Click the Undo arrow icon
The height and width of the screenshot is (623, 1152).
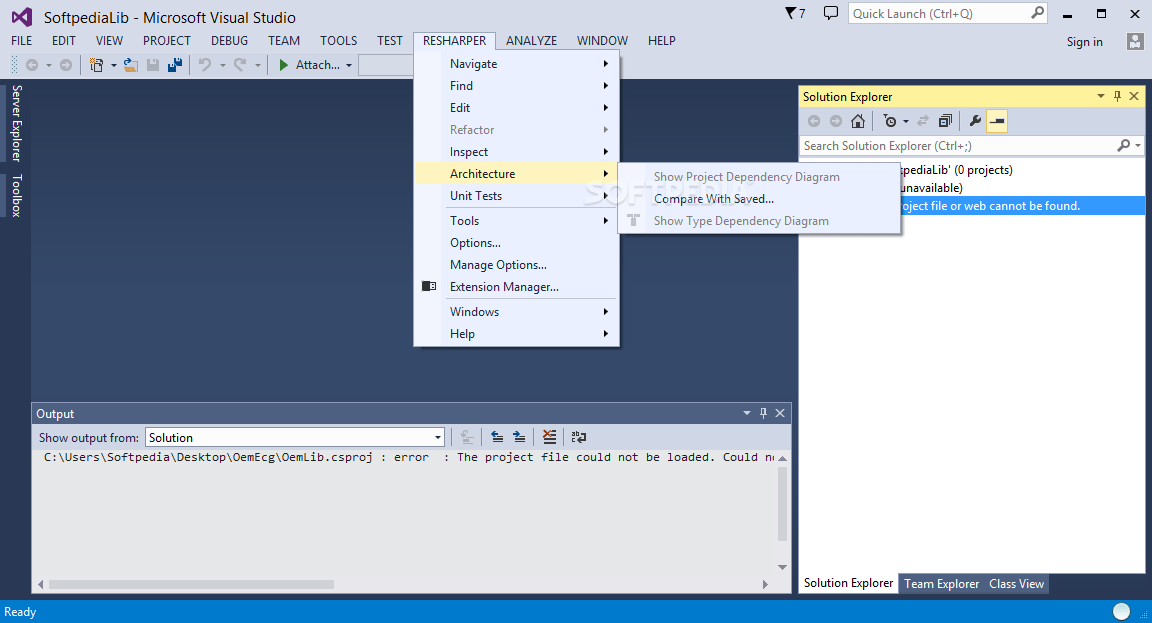coord(205,65)
